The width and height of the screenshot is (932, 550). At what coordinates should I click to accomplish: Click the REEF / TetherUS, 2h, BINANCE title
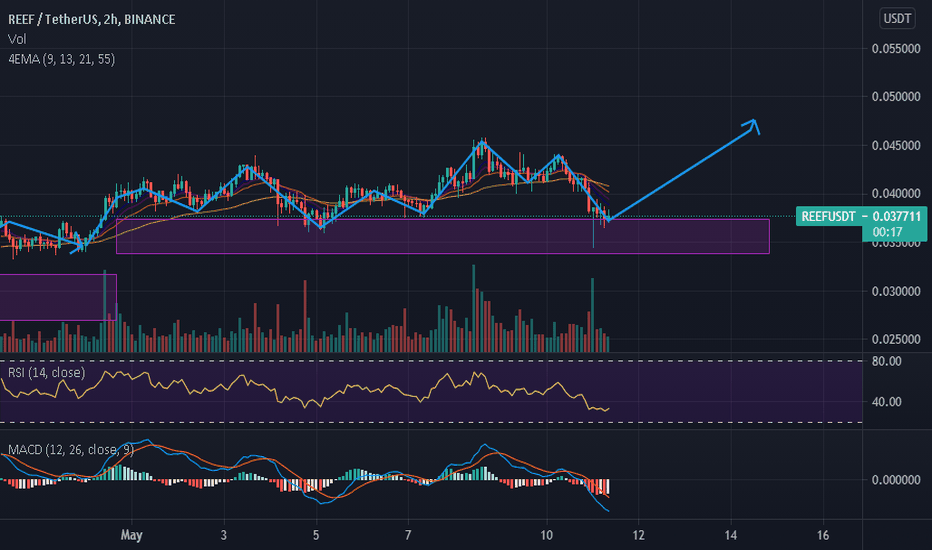pos(92,20)
